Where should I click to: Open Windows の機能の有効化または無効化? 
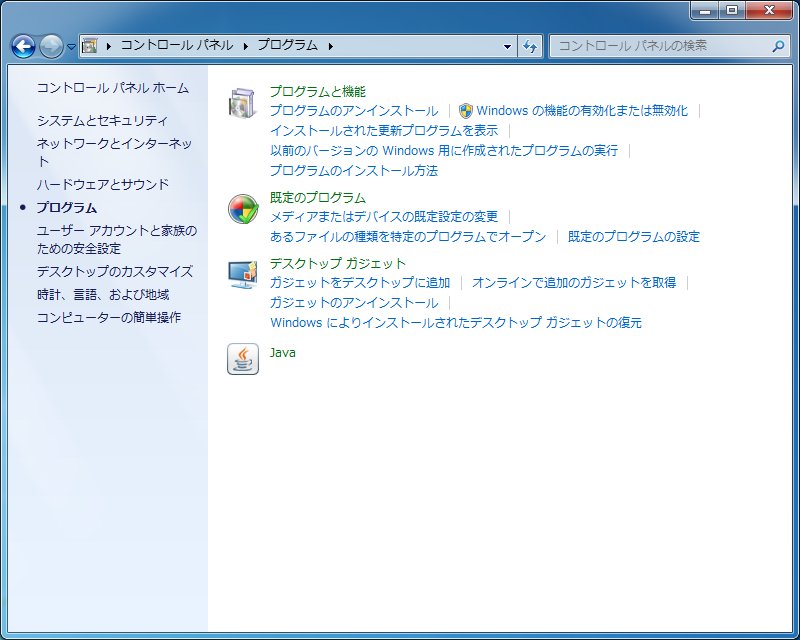(x=582, y=111)
